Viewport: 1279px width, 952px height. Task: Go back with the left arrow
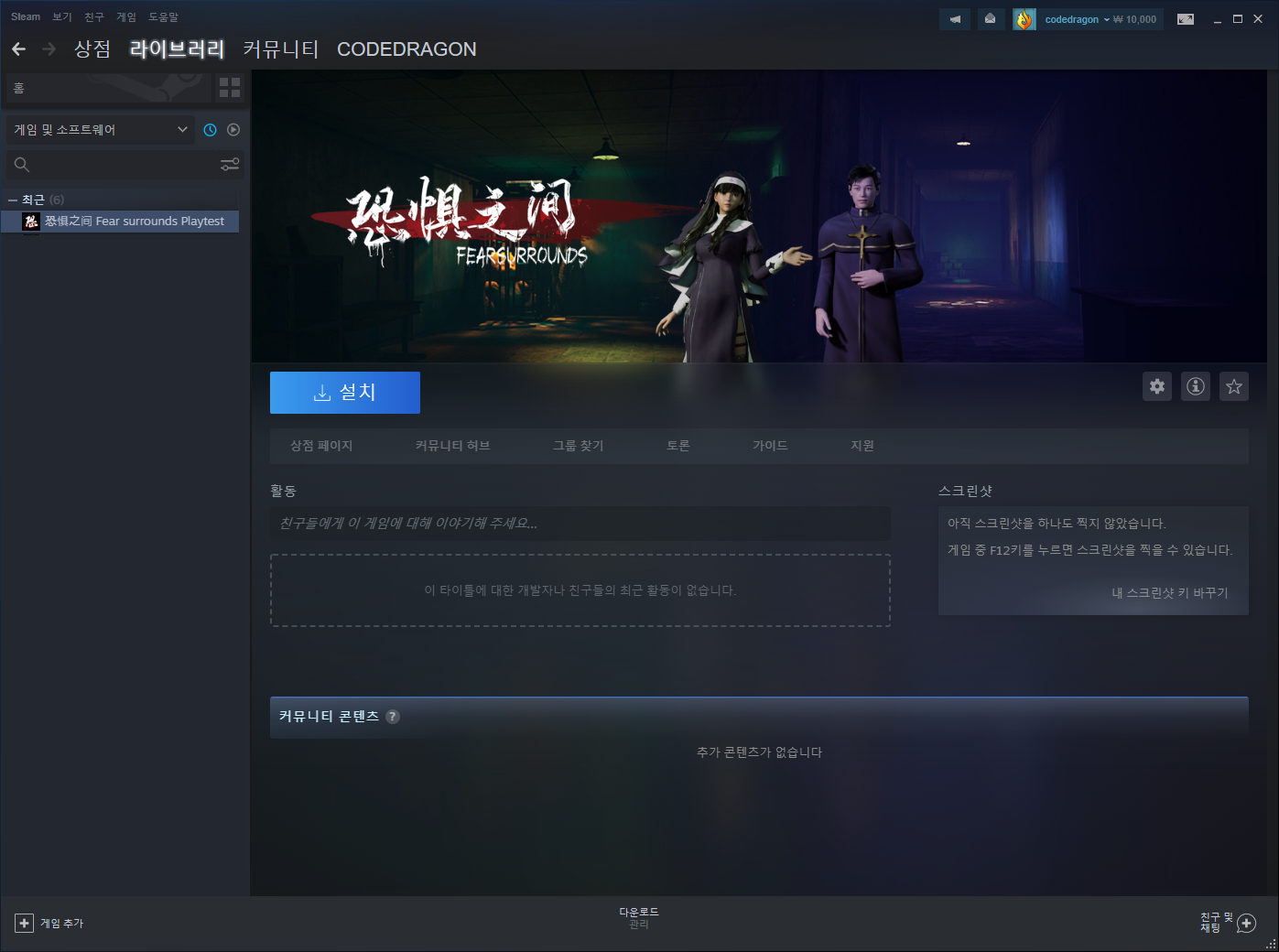pos(18,49)
